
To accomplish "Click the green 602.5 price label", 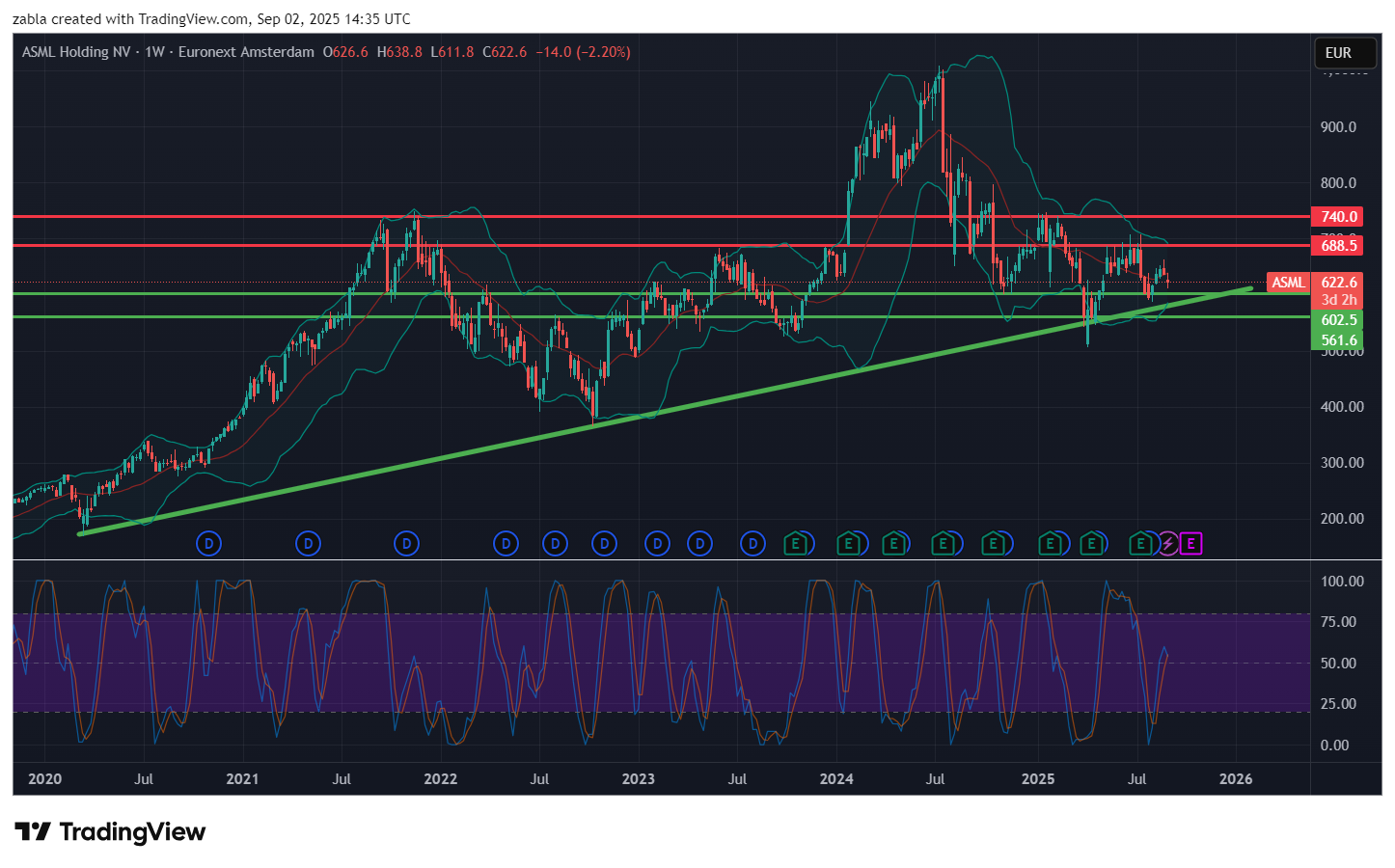I will 1337,320.
